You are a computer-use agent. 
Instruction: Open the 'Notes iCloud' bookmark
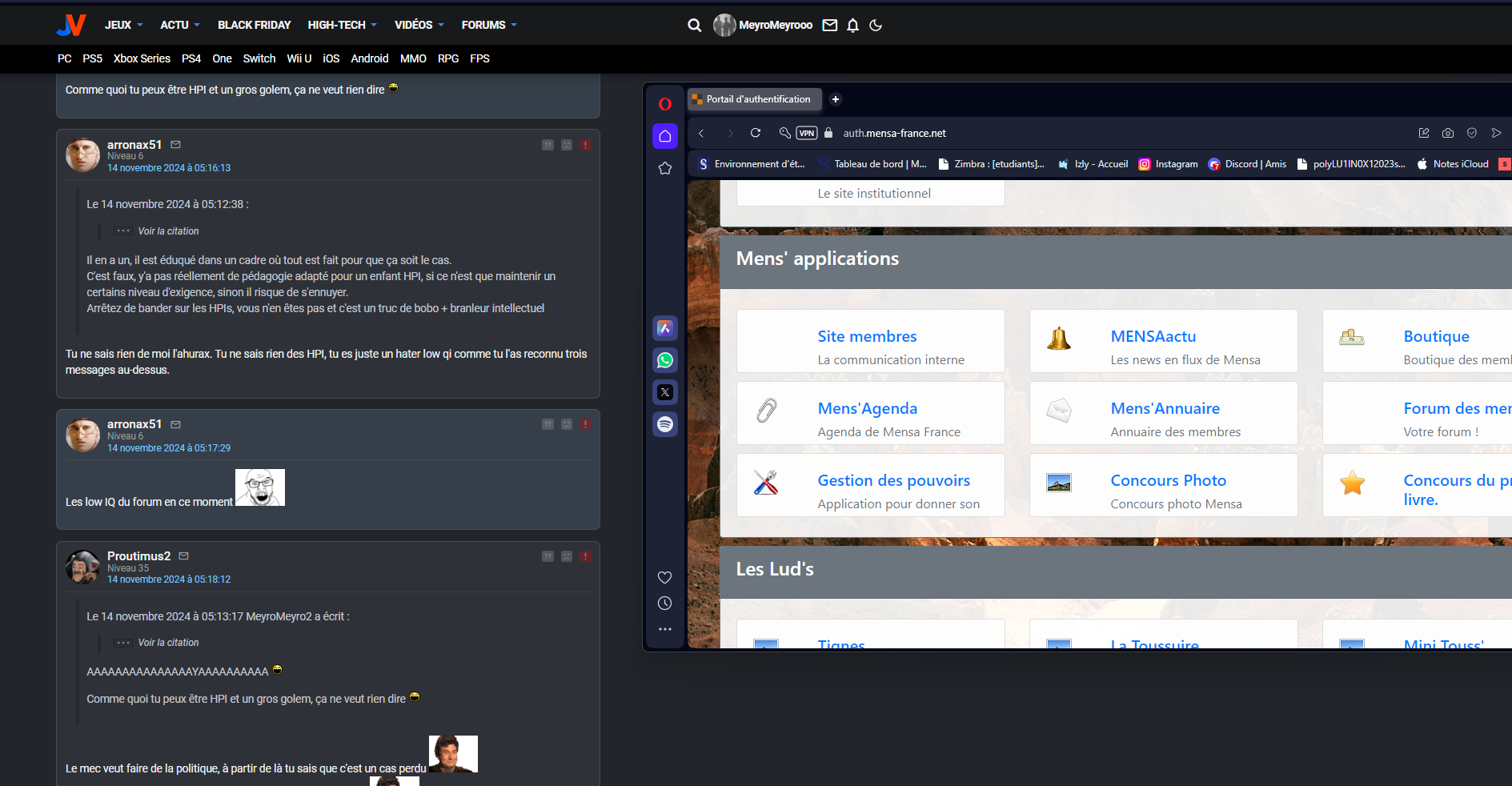pyautogui.click(x=1453, y=164)
